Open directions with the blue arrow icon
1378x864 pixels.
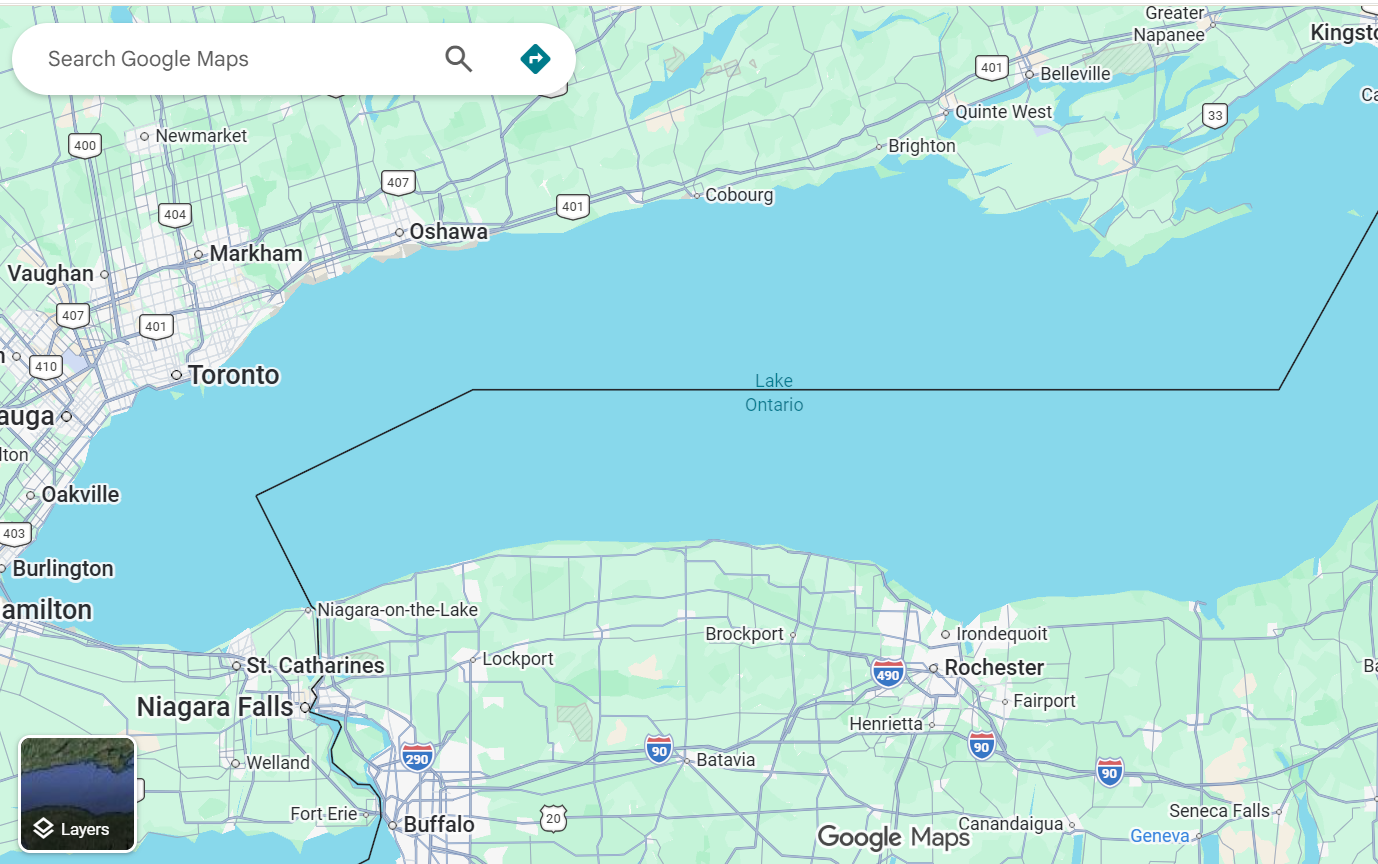(x=536, y=59)
